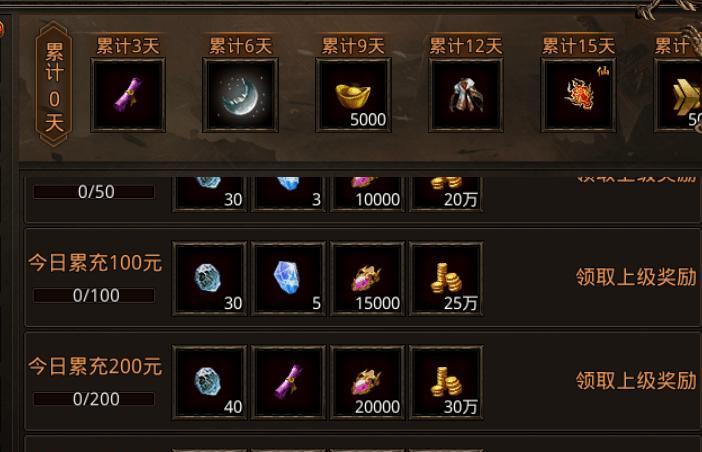This screenshot has width=702, height=452.
Task: Click the gold coin stack marked 25万
Action: [x=446, y=279]
